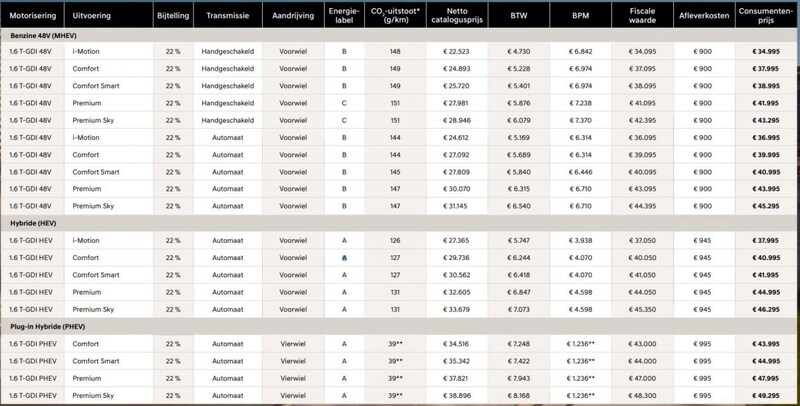
Task: Select the Afleverkosten column header
Action: click(x=703, y=18)
